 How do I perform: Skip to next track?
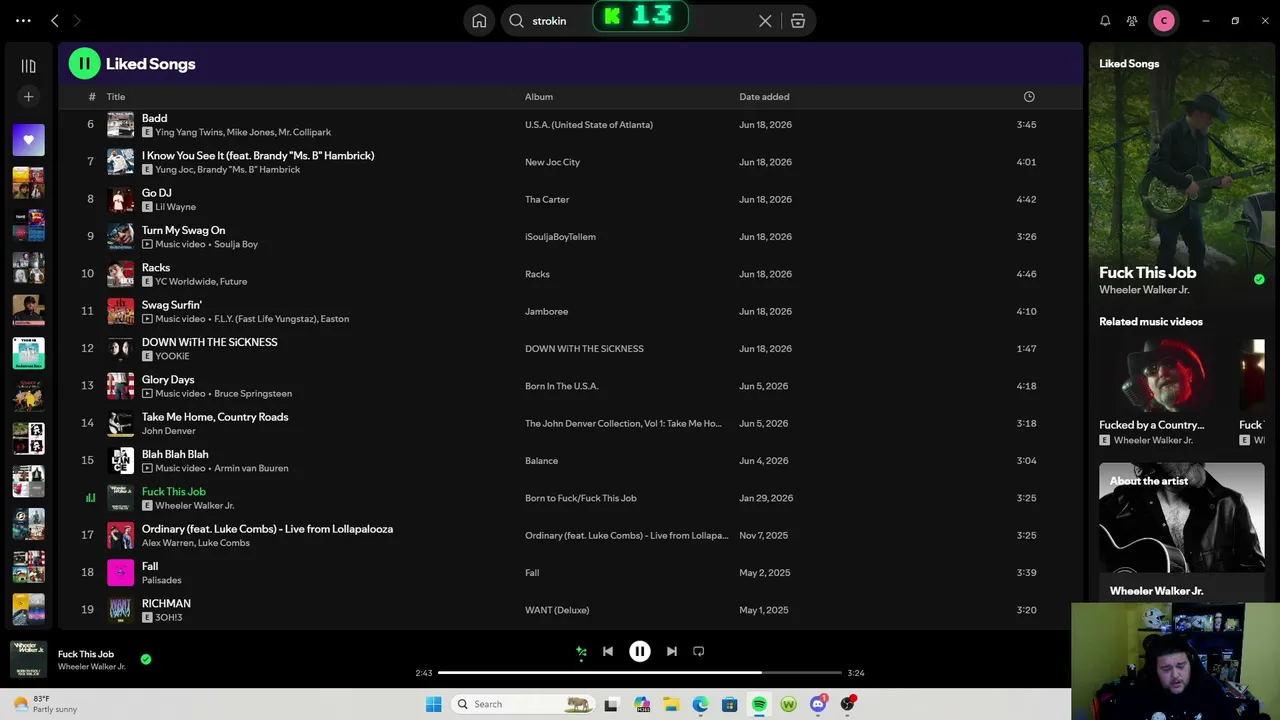pos(672,651)
